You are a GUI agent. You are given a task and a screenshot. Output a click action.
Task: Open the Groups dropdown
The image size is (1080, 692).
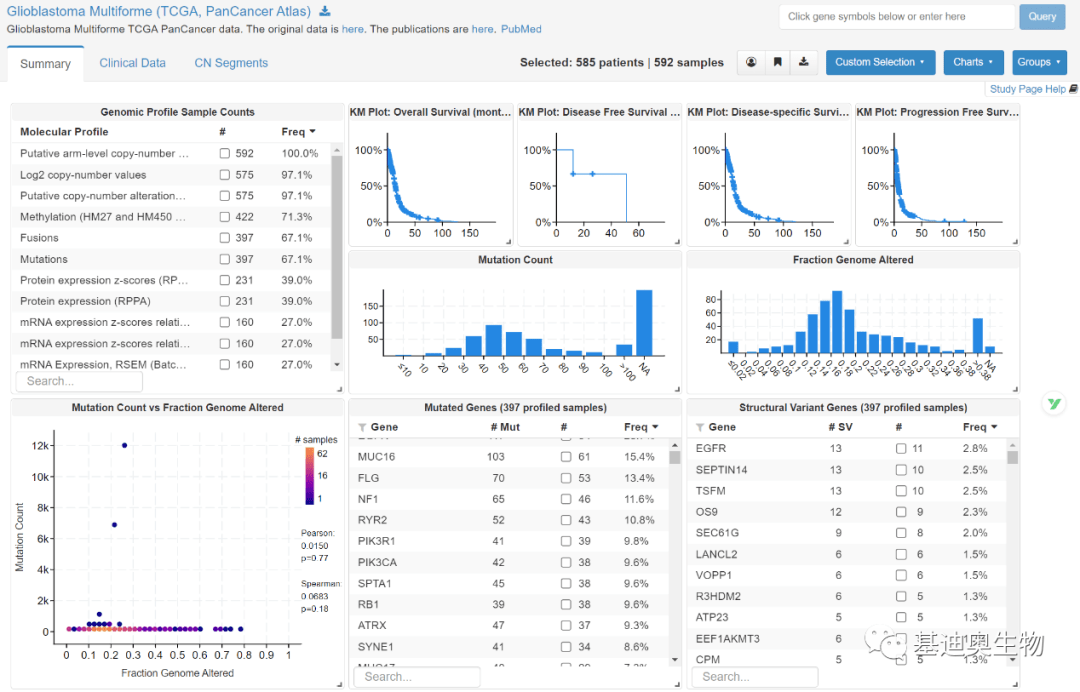[x=1039, y=62]
